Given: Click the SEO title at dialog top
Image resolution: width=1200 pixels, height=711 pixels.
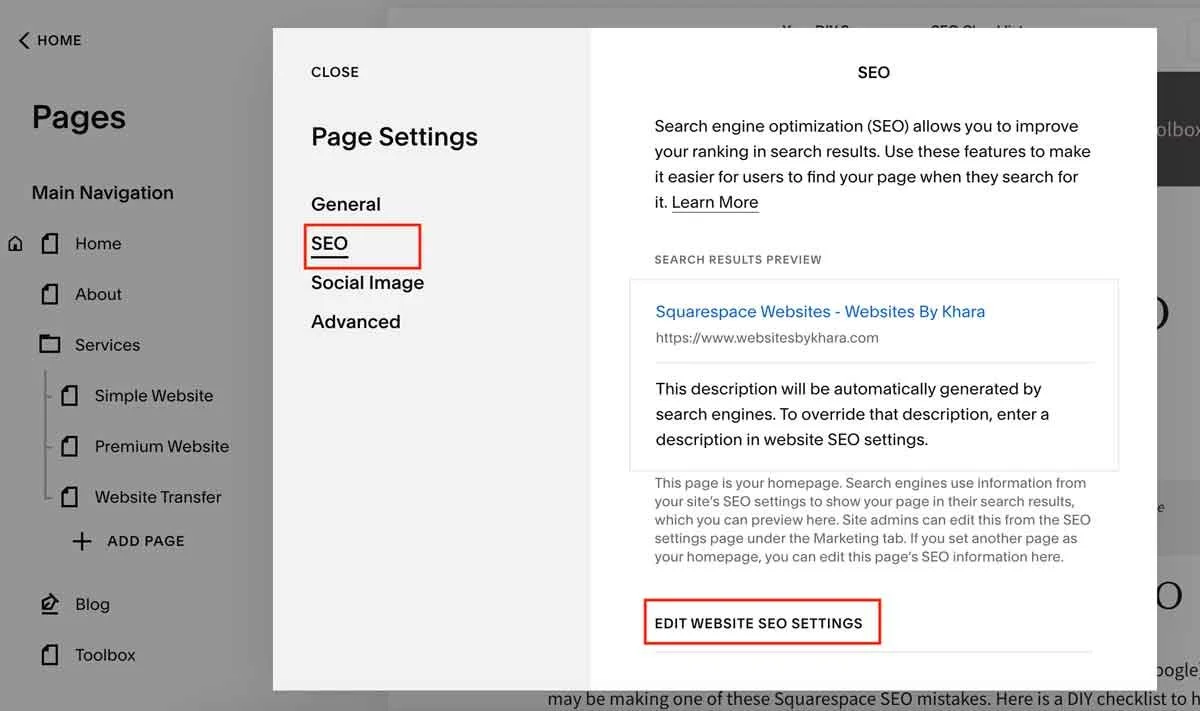Looking at the screenshot, I should click(874, 73).
